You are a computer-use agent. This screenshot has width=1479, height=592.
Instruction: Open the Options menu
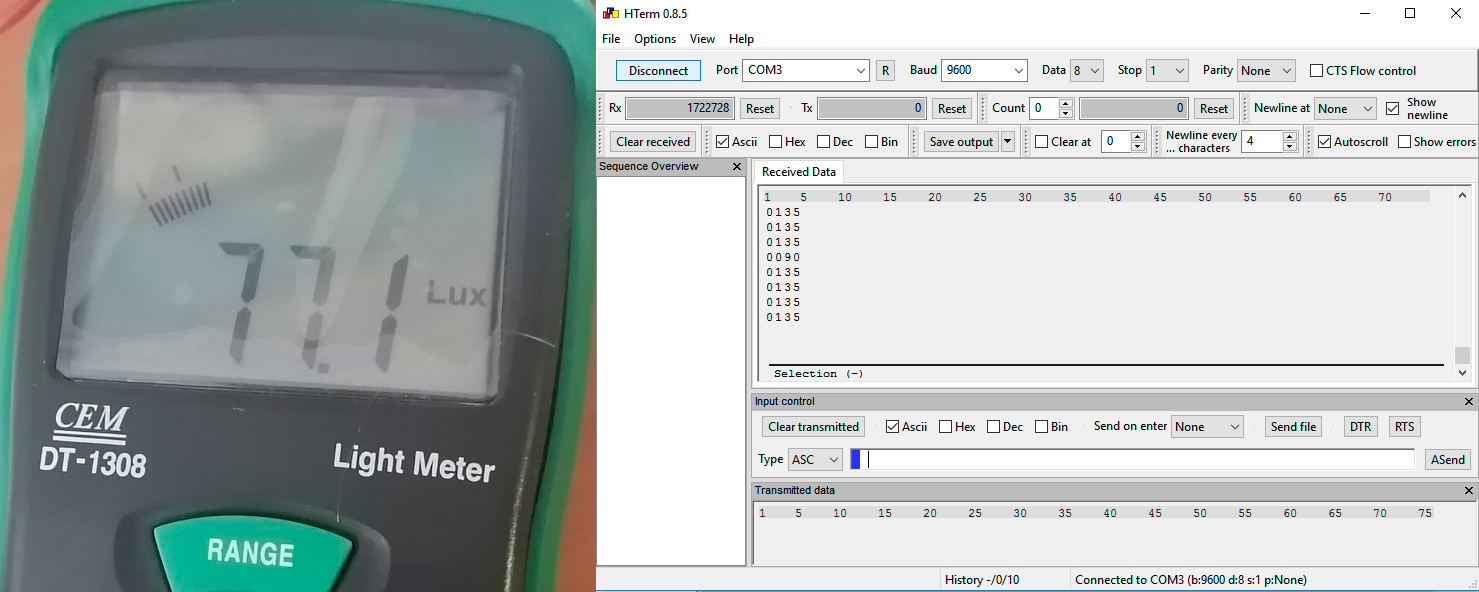(x=655, y=39)
